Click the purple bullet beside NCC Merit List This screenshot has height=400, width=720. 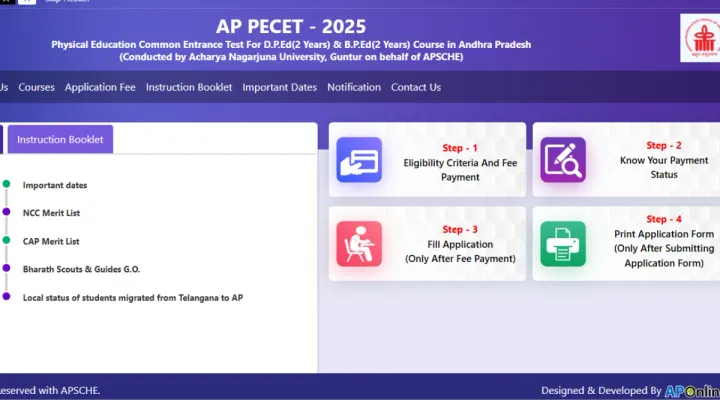click(6, 213)
